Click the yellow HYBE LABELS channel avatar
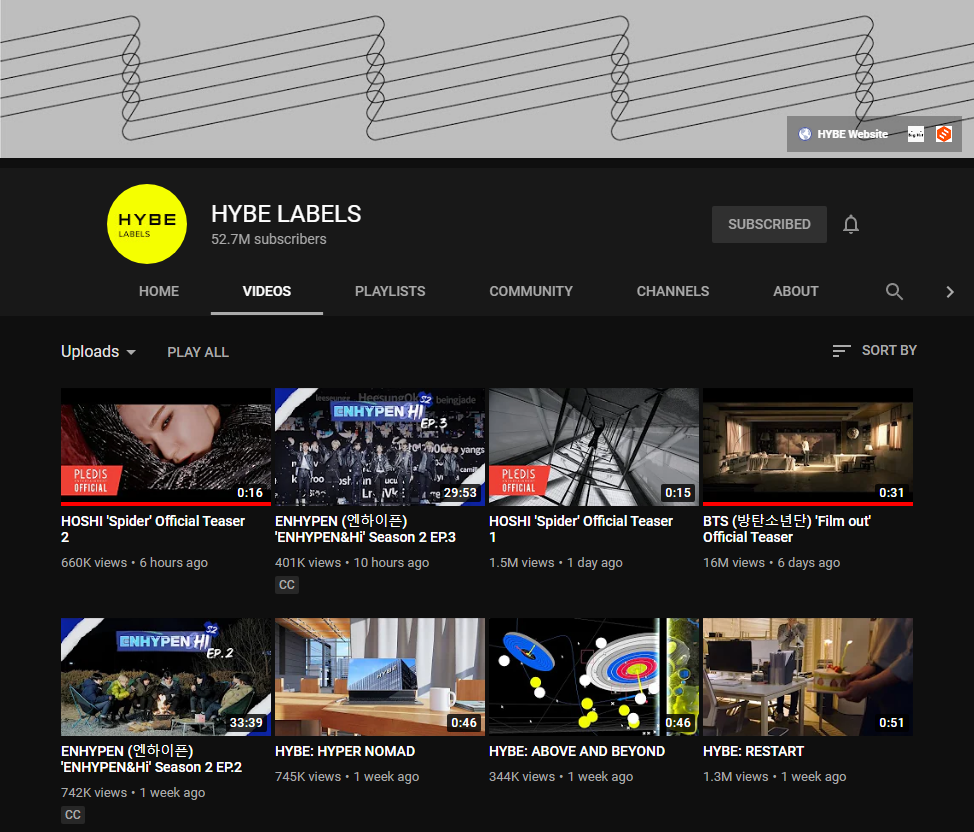The height and width of the screenshot is (832, 974). point(147,224)
